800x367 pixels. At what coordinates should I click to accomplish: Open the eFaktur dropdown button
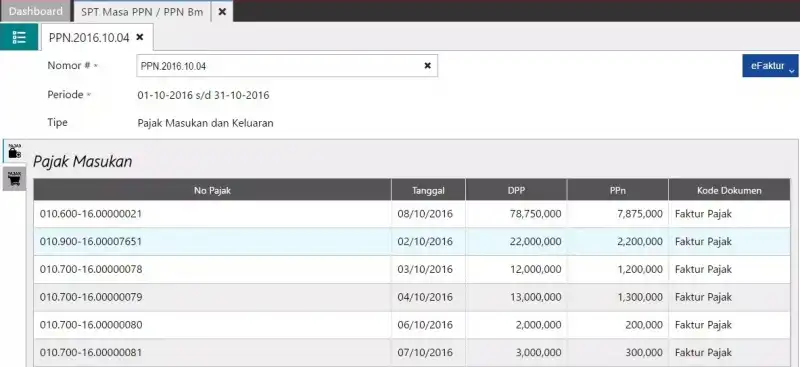pyautogui.click(x=770, y=66)
